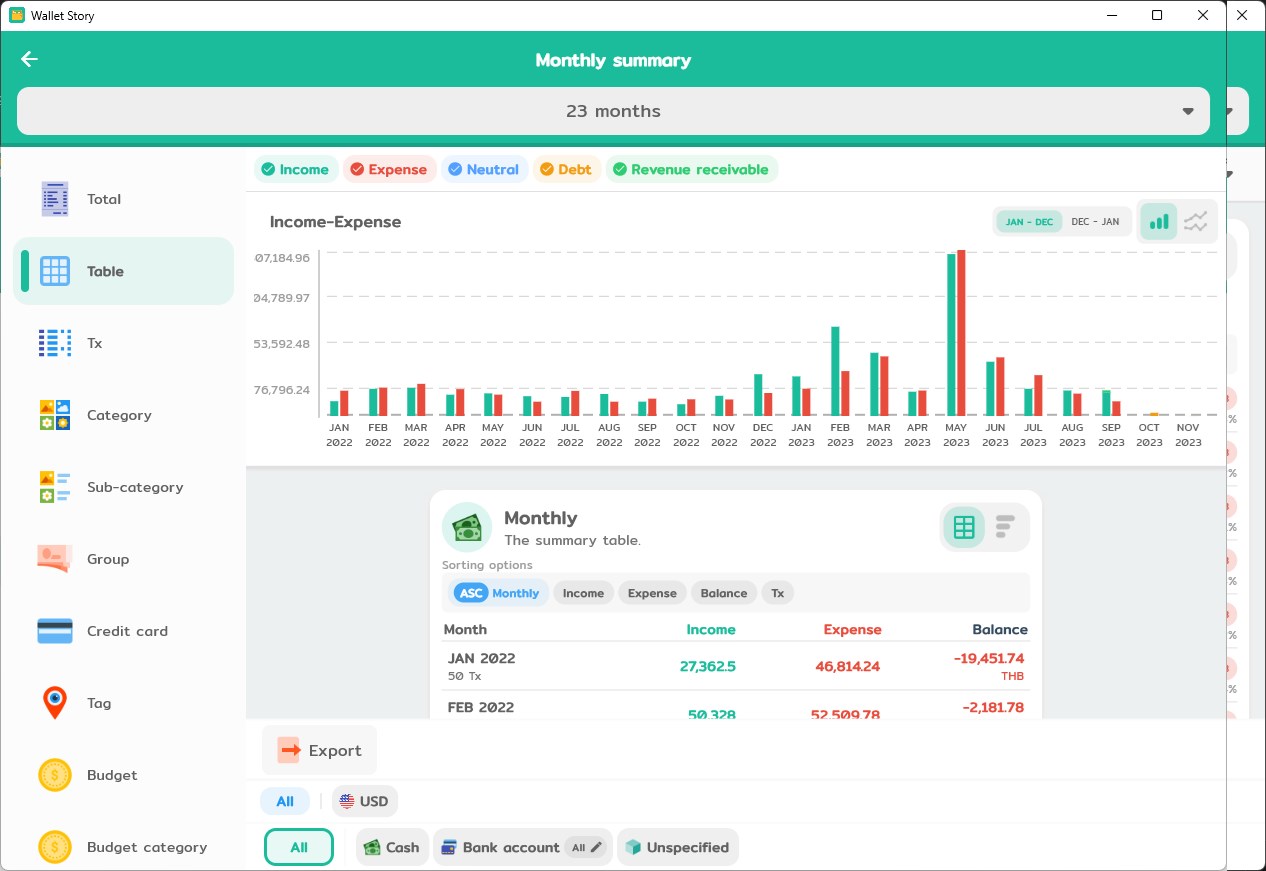
Task: Select the JAN - DEC range option
Action: click(1029, 222)
